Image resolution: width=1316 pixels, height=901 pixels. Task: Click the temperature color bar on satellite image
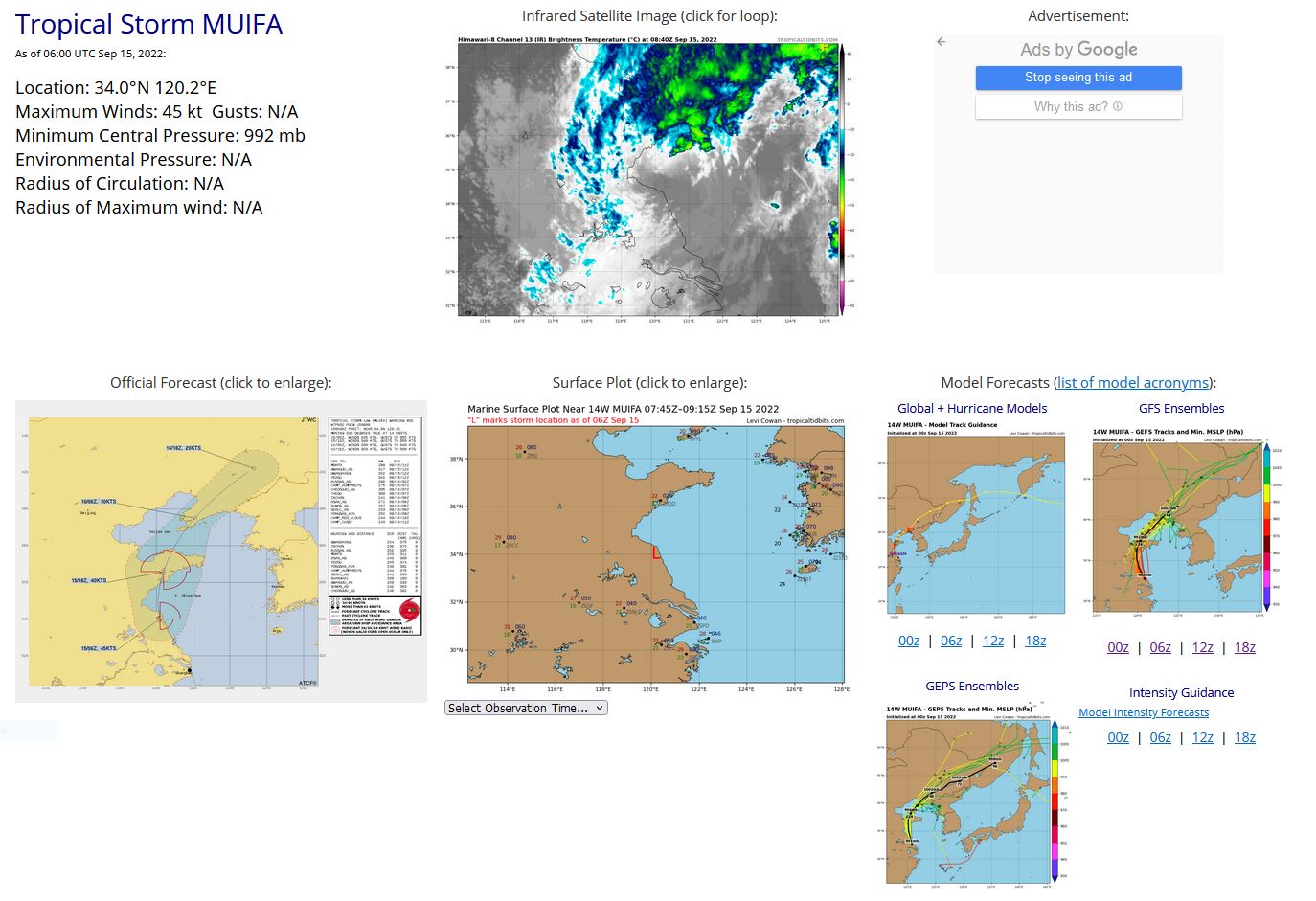(x=843, y=178)
